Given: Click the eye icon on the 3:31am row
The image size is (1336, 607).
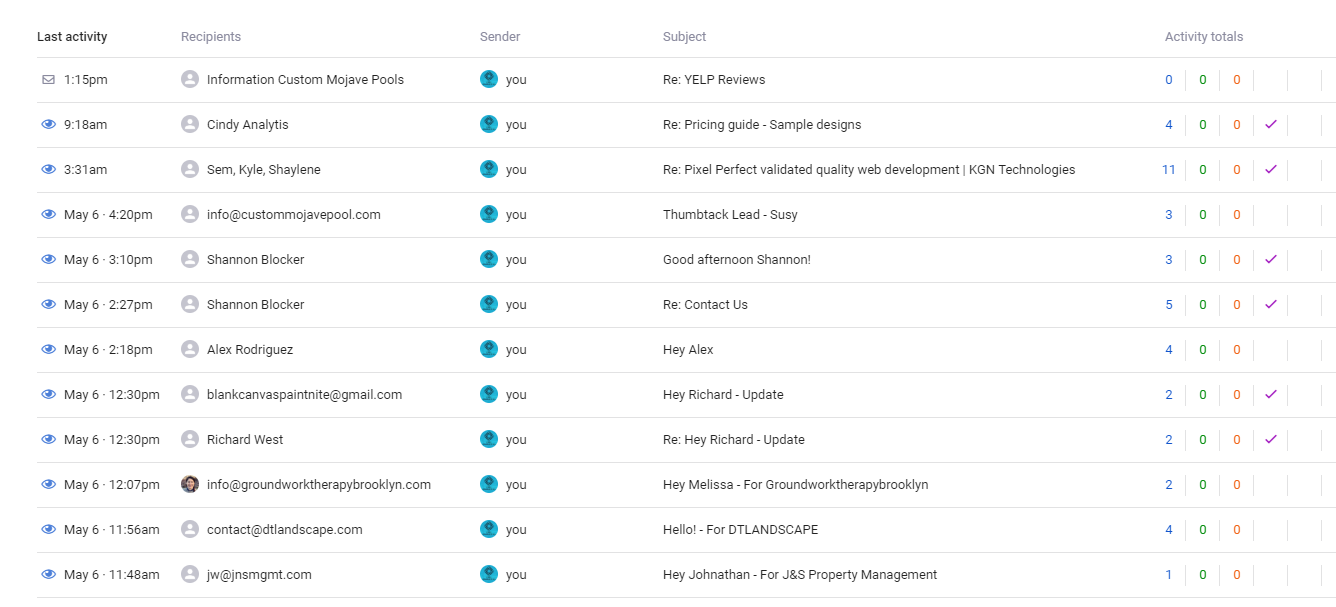Looking at the screenshot, I should 48,170.
